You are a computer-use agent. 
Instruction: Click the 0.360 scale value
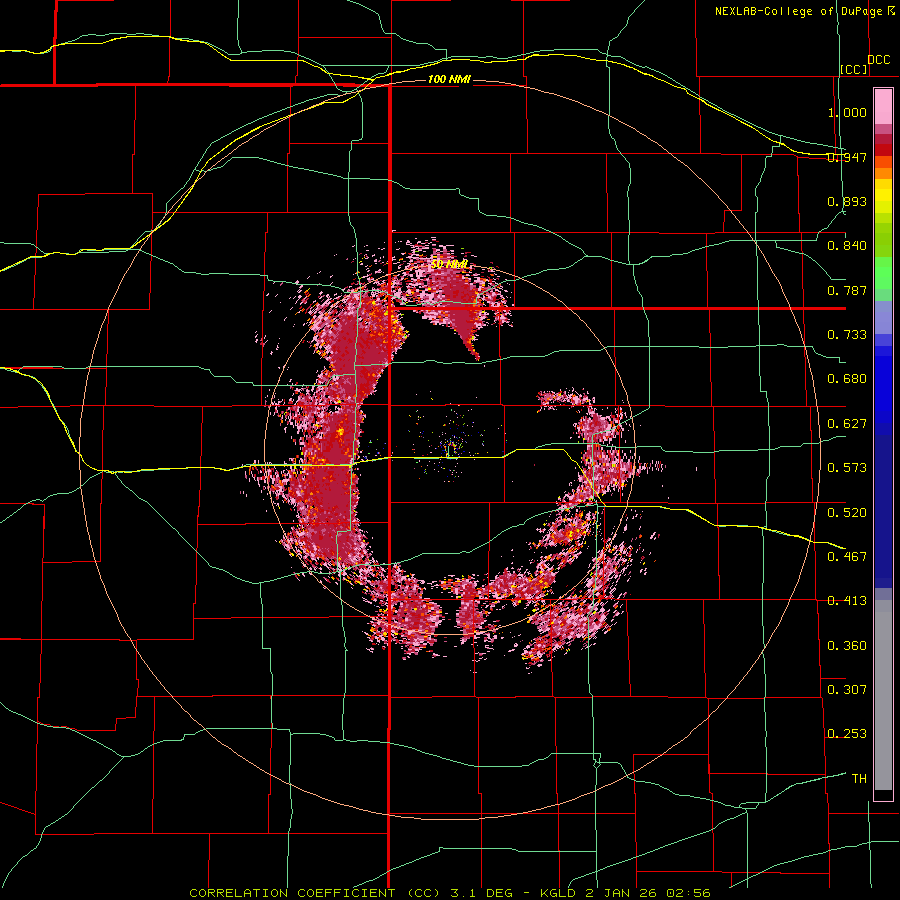847,646
